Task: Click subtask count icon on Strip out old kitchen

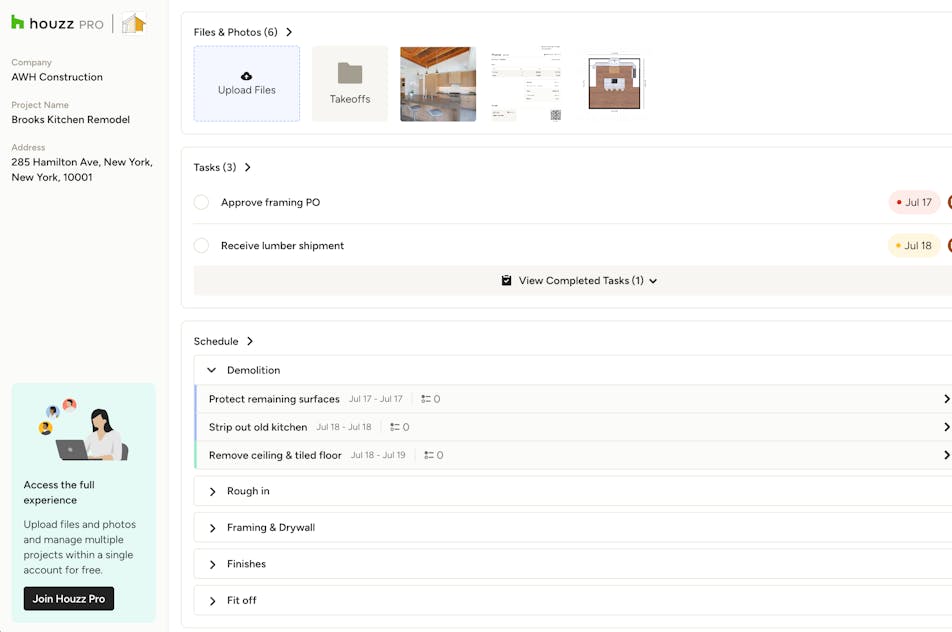Action: coord(395,427)
